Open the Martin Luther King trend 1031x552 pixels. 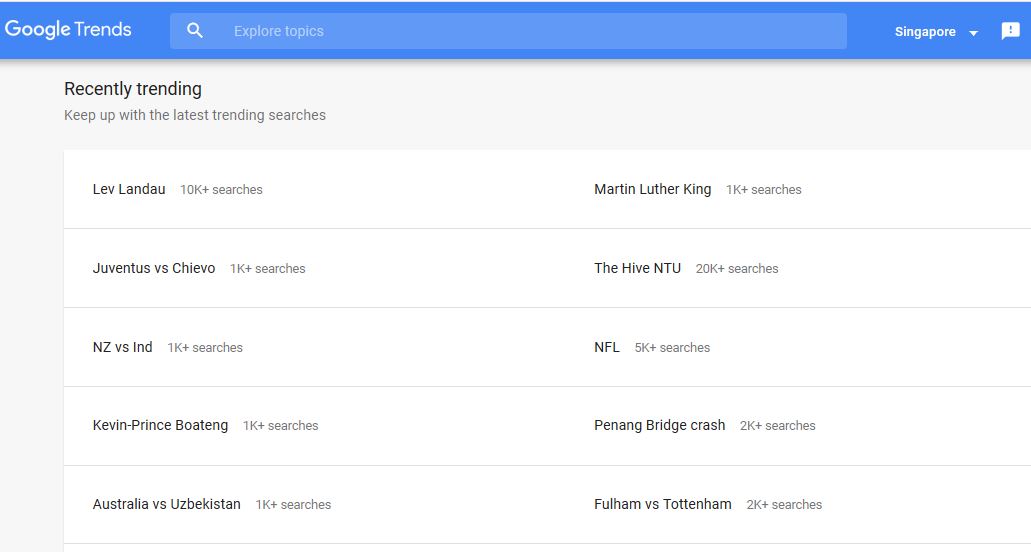pos(652,189)
